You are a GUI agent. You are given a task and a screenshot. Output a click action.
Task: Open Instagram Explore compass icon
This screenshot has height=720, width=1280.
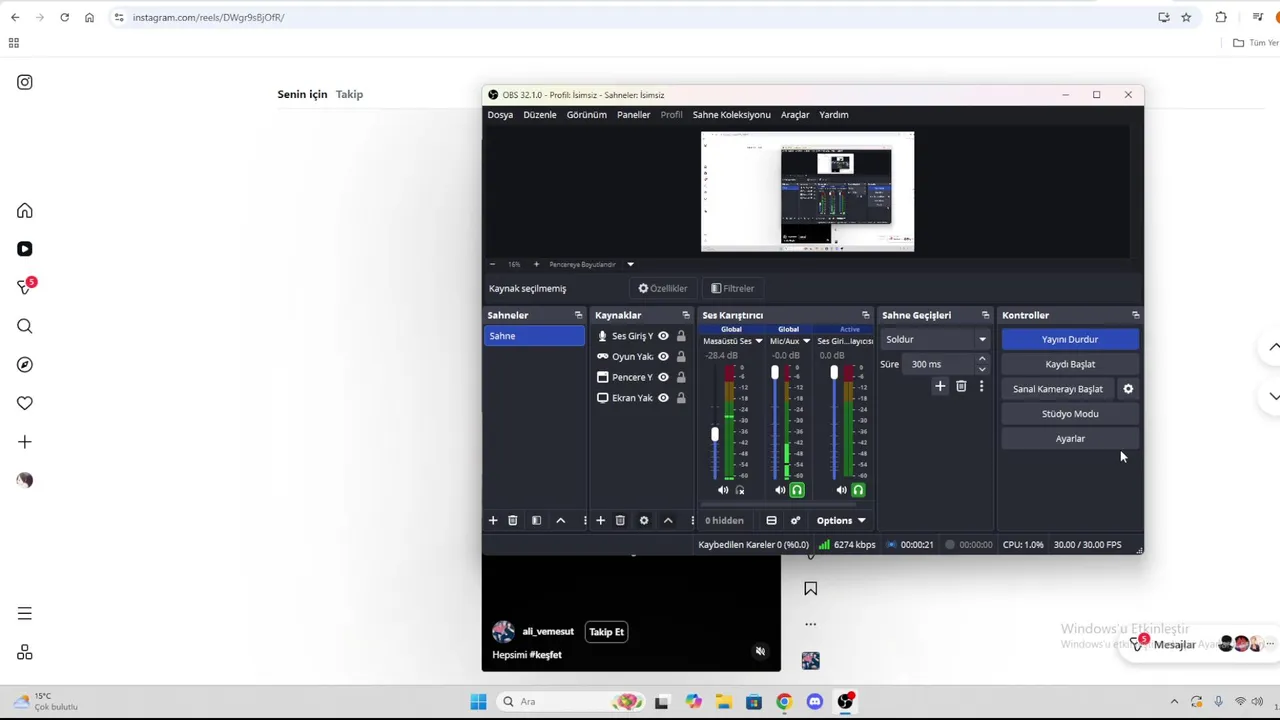(x=25, y=365)
